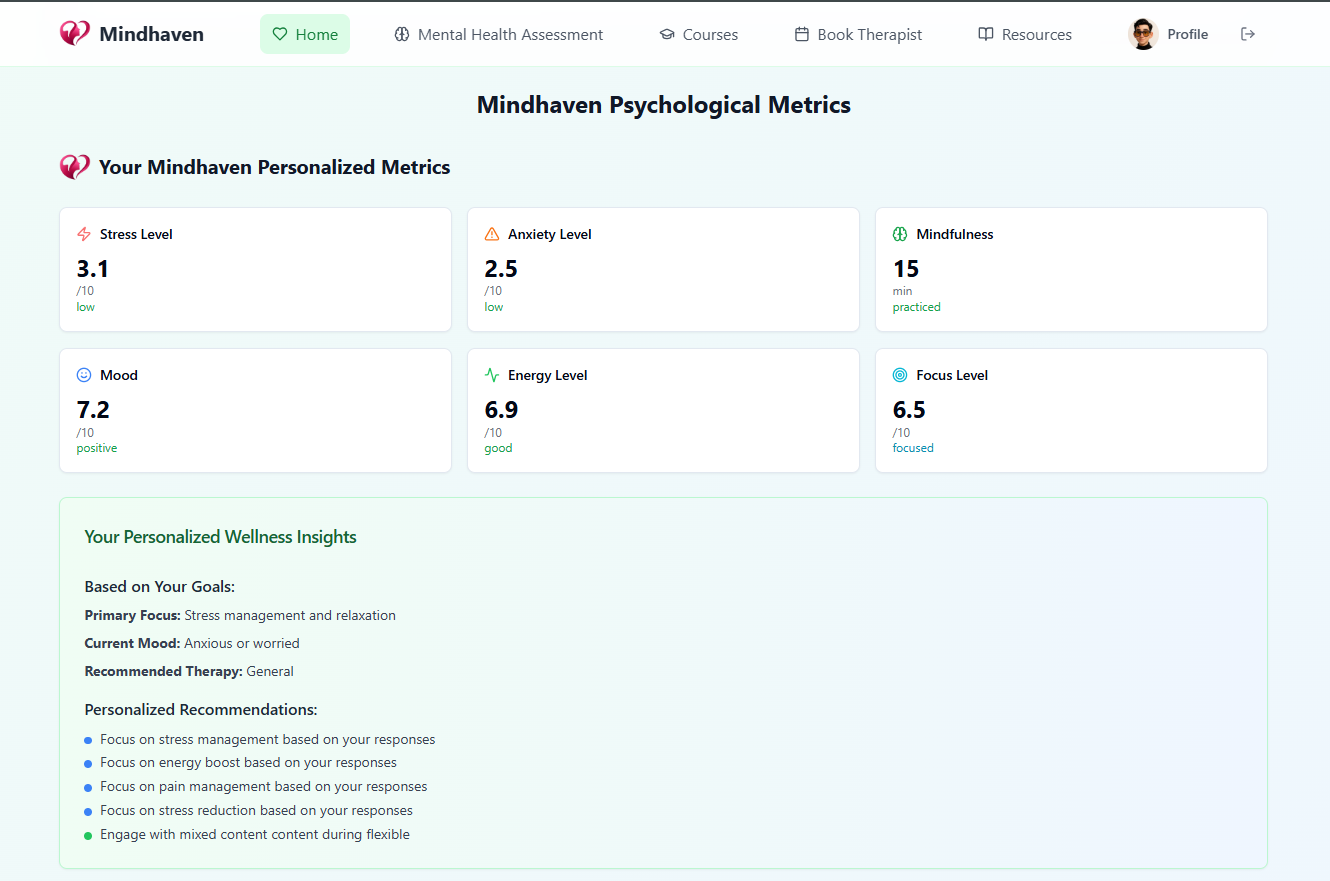
Task: Click the Courses graduation cap icon
Action: pyautogui.click(x=667, y=33)
